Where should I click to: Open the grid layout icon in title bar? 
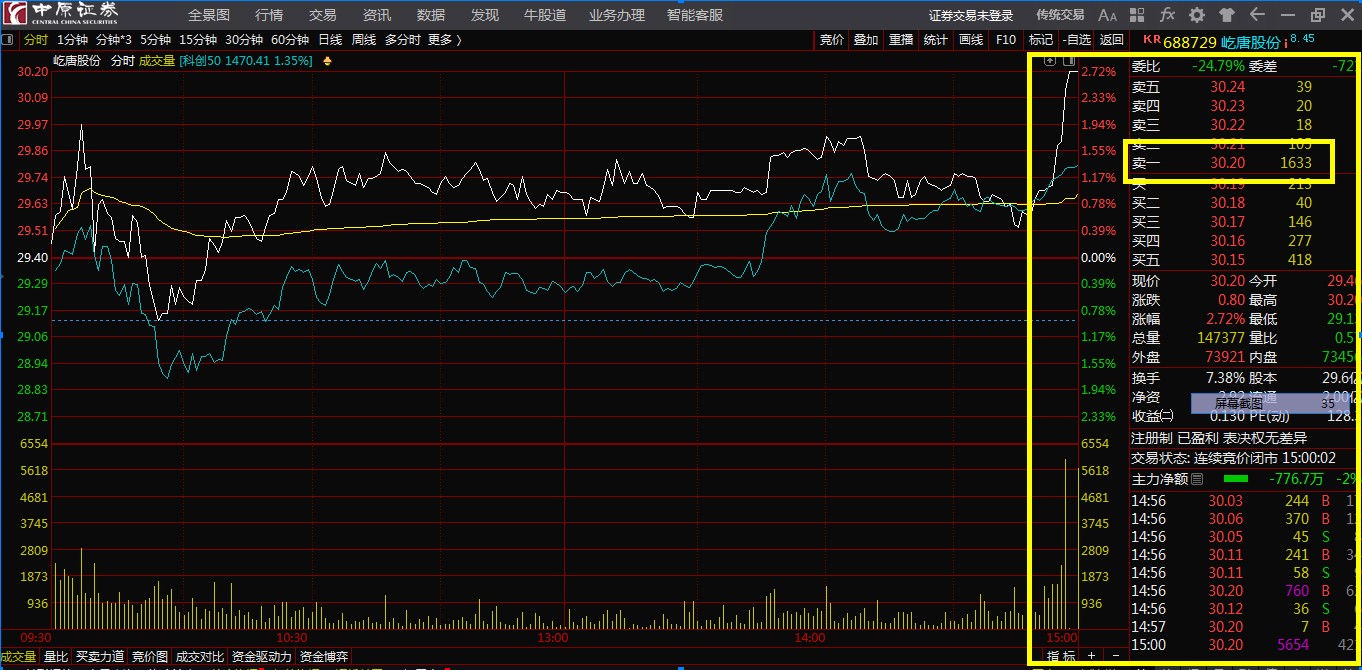click(x=1138, y=15)
